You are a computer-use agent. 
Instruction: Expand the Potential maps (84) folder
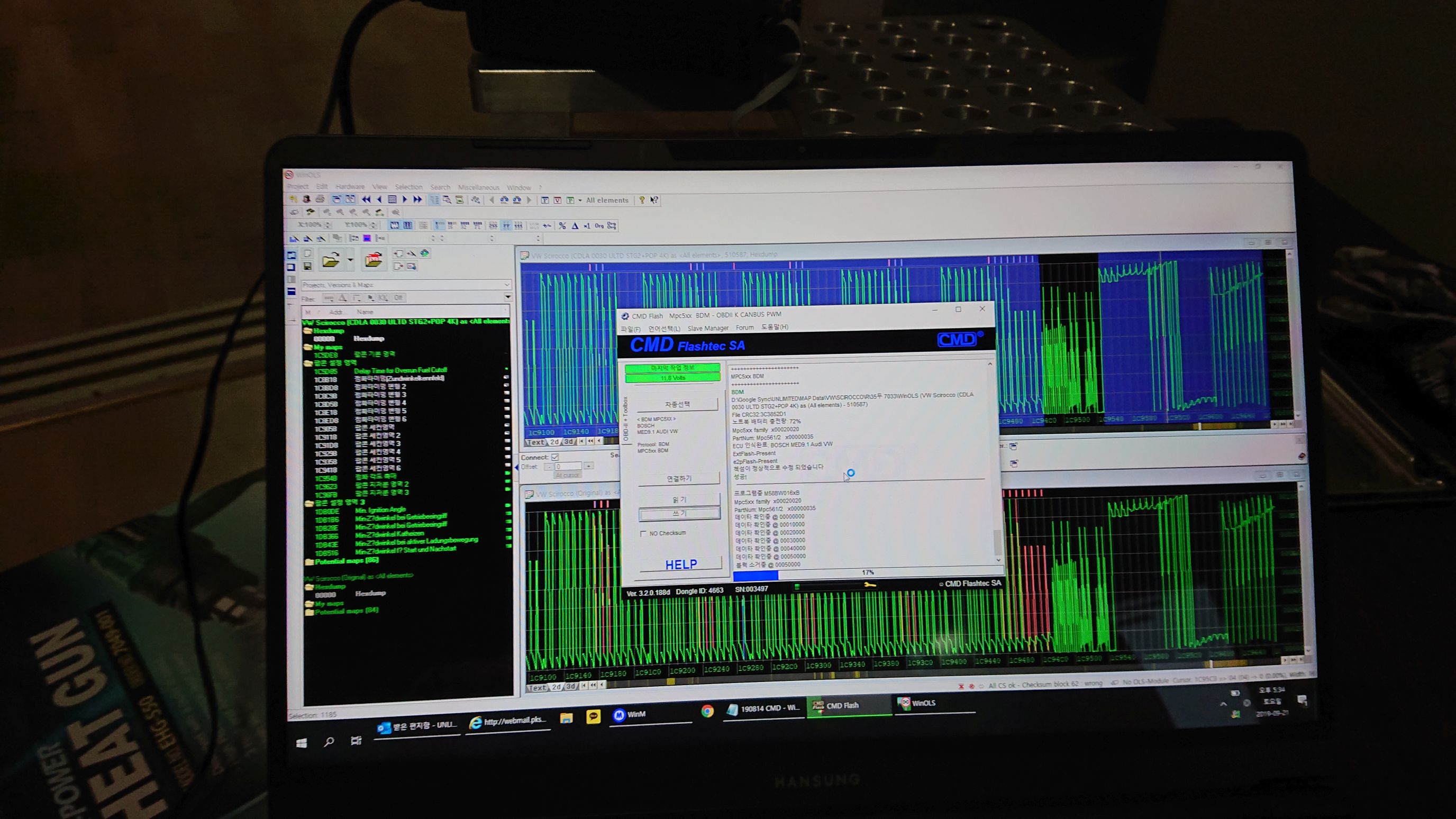[309, 612]
